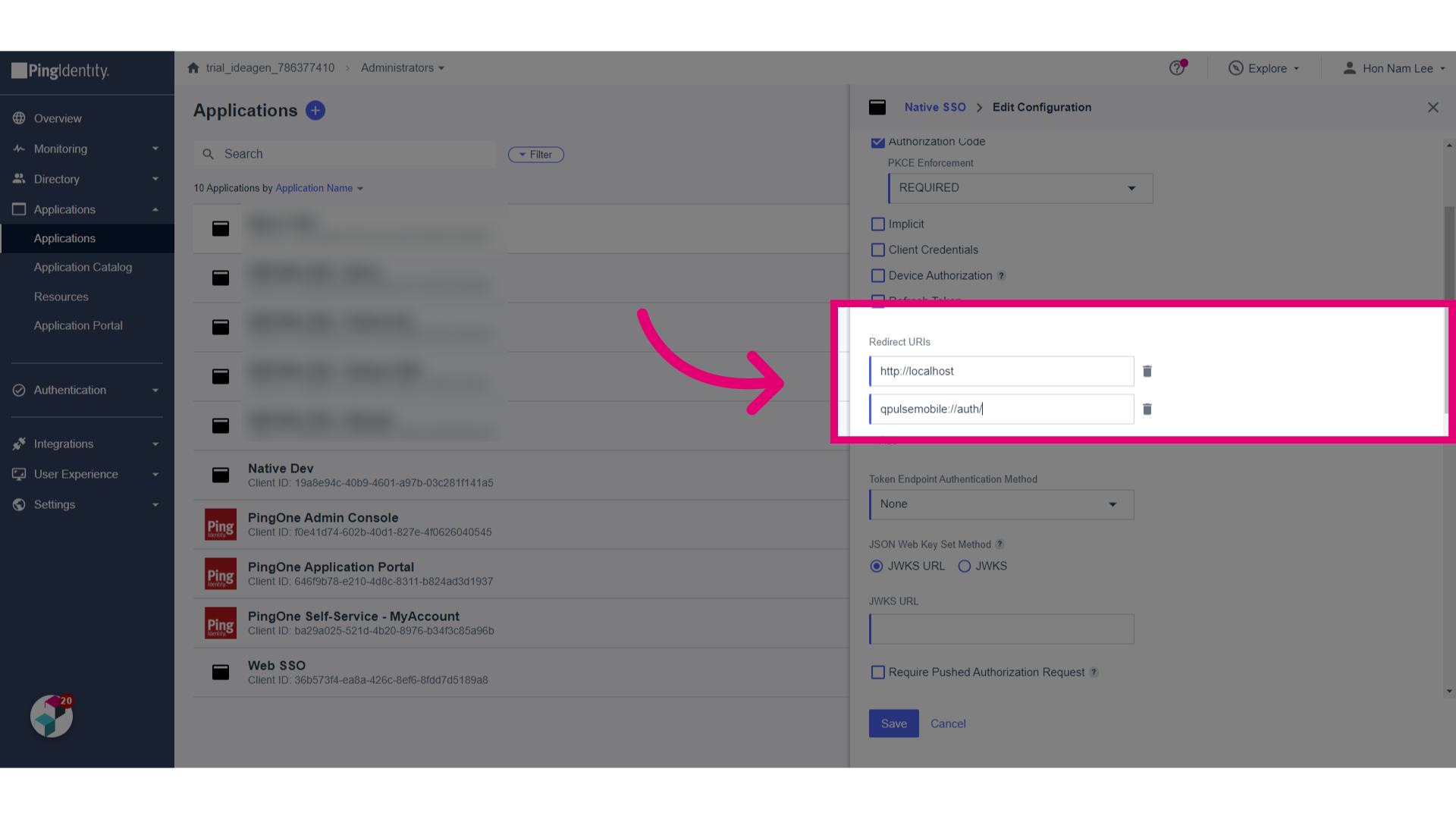The width and height of the screenshot is (1456, 819).
Task: Click the User Experience monitor icon
Action: 19,474
